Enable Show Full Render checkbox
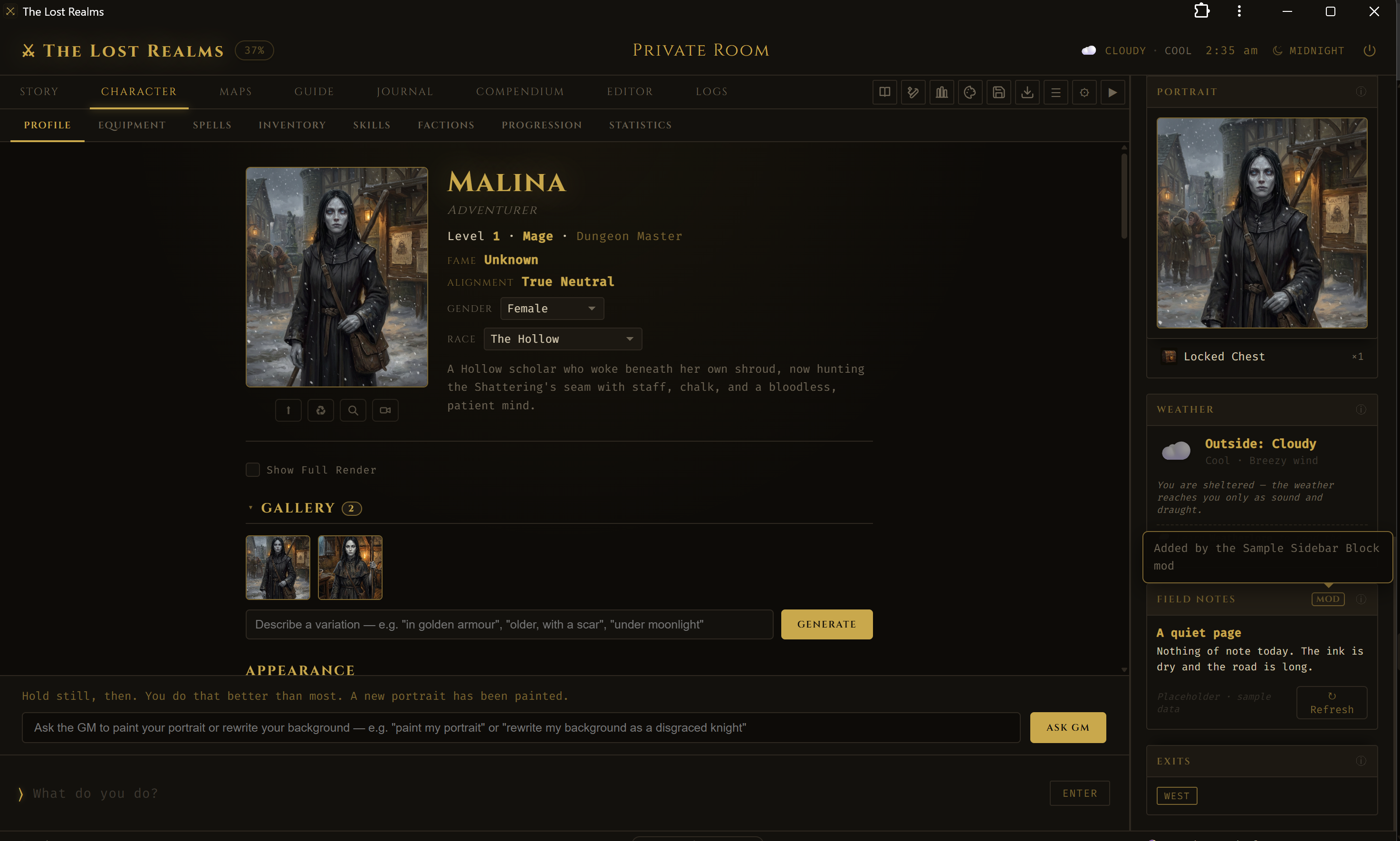The width and height of the screenshot is (1400, 841). (x=253, y=470)
